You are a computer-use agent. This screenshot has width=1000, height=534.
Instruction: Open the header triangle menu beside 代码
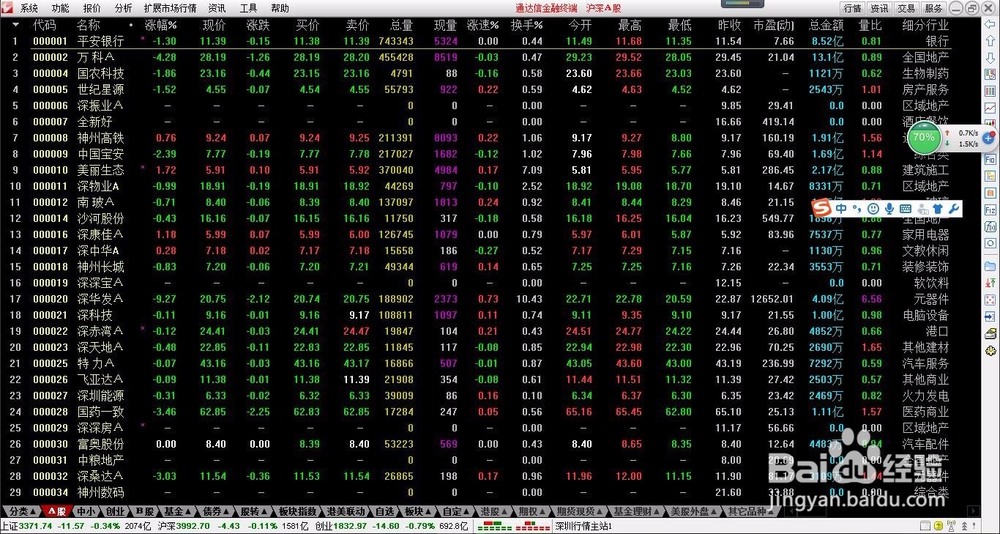16,26
